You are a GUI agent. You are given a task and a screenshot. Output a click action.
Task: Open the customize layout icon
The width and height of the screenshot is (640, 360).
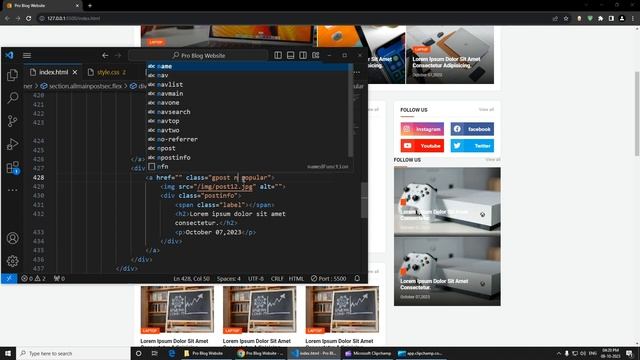click(x=316, y=56)
